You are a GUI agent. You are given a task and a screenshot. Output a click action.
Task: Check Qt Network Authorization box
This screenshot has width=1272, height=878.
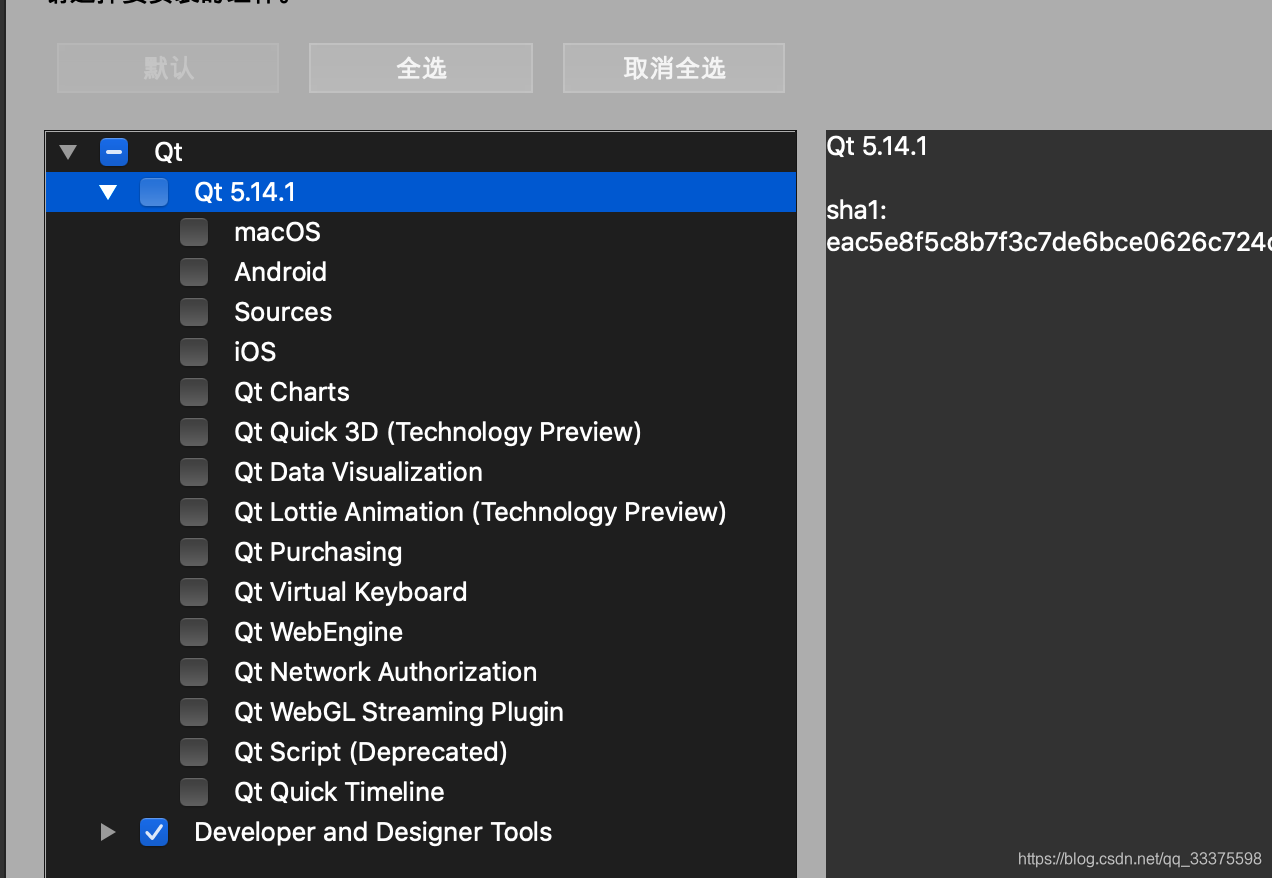(194, 672)
